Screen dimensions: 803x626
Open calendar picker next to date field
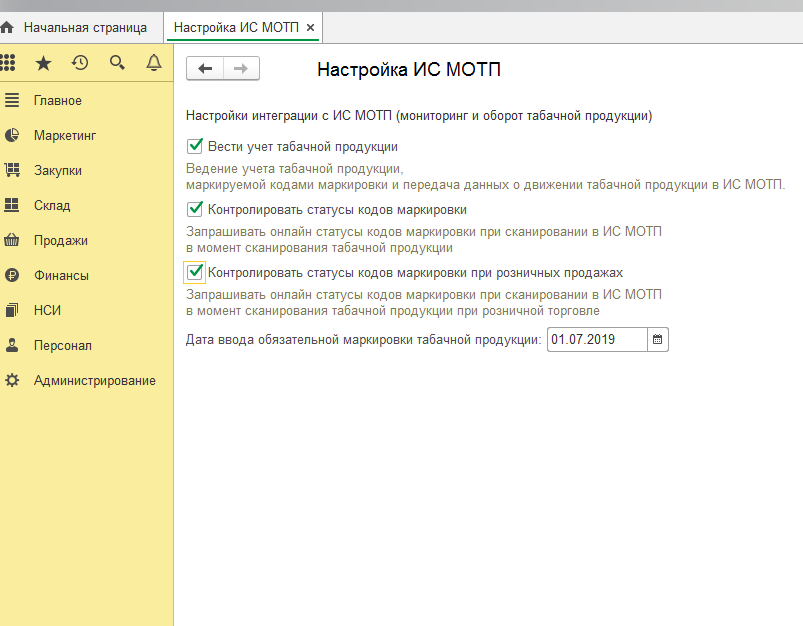[657, 340]
